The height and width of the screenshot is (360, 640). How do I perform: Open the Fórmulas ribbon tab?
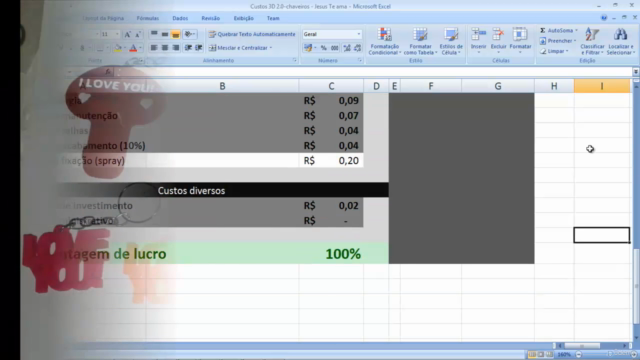tap(148, 18)
